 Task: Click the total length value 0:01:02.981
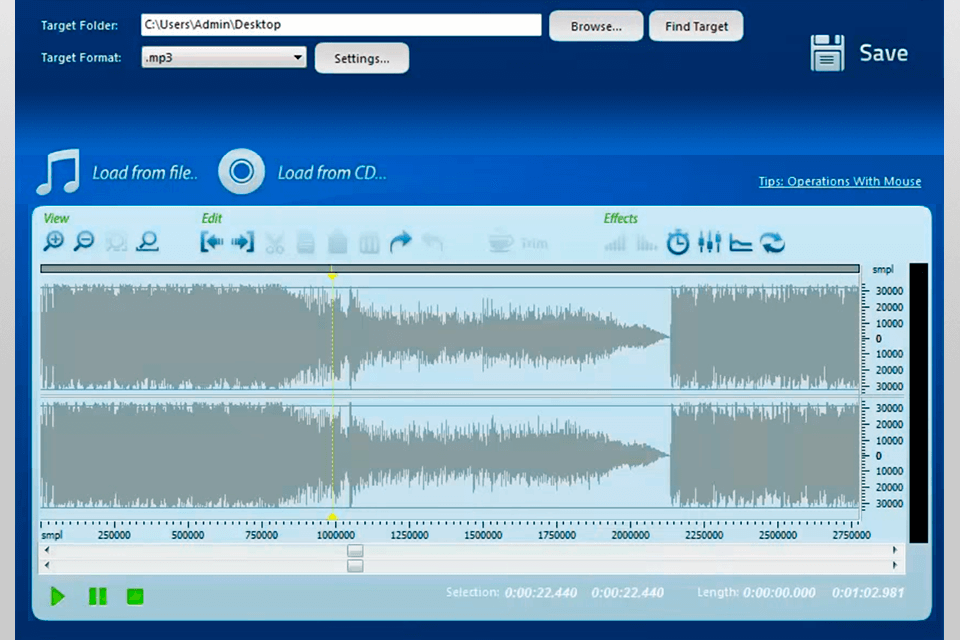coord(868,592)
